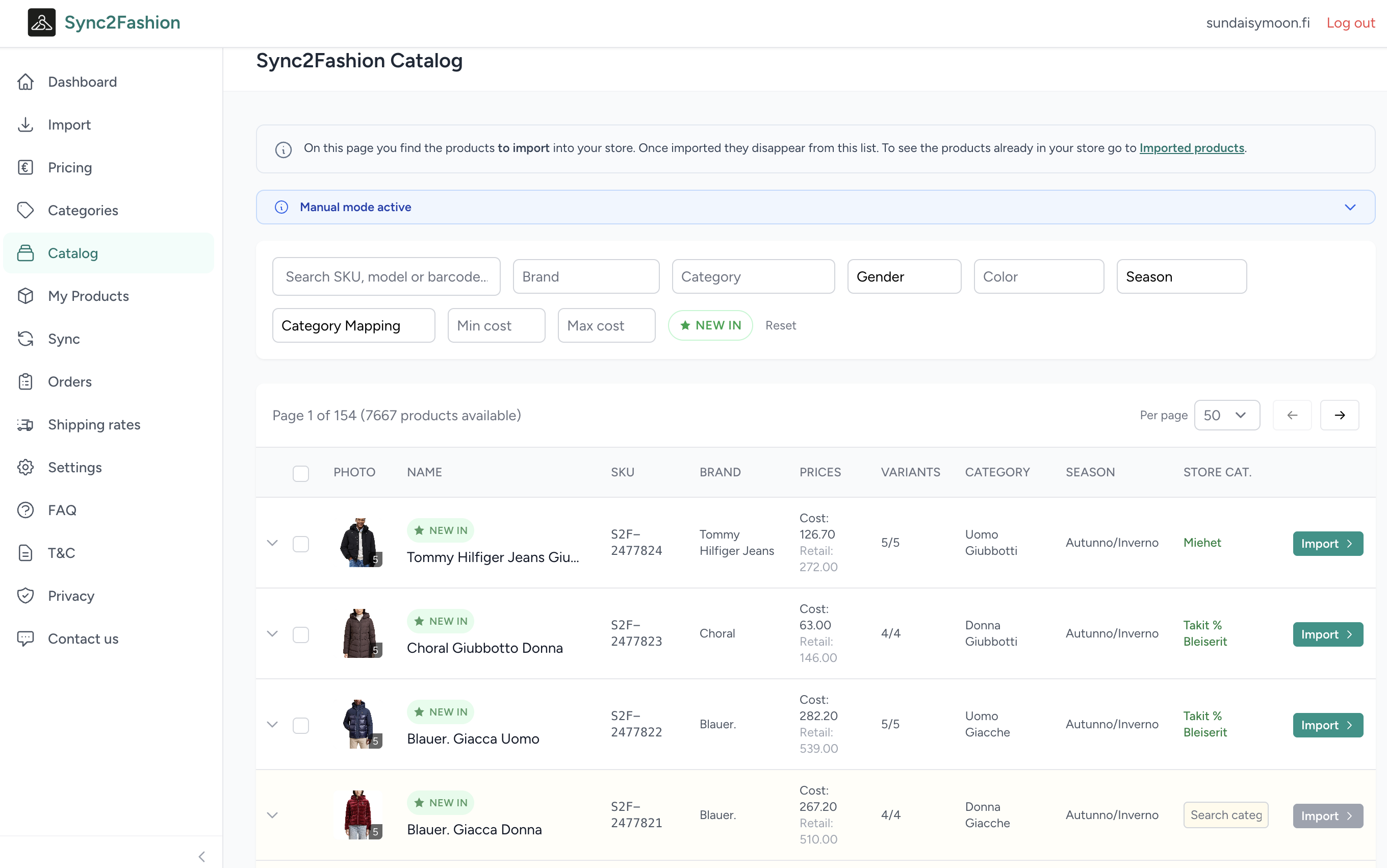The height and width of the screenshot is (868, 1387).
Task: Select the Blauer. Giacca Uomo checkbox
Action: (301, 725)
